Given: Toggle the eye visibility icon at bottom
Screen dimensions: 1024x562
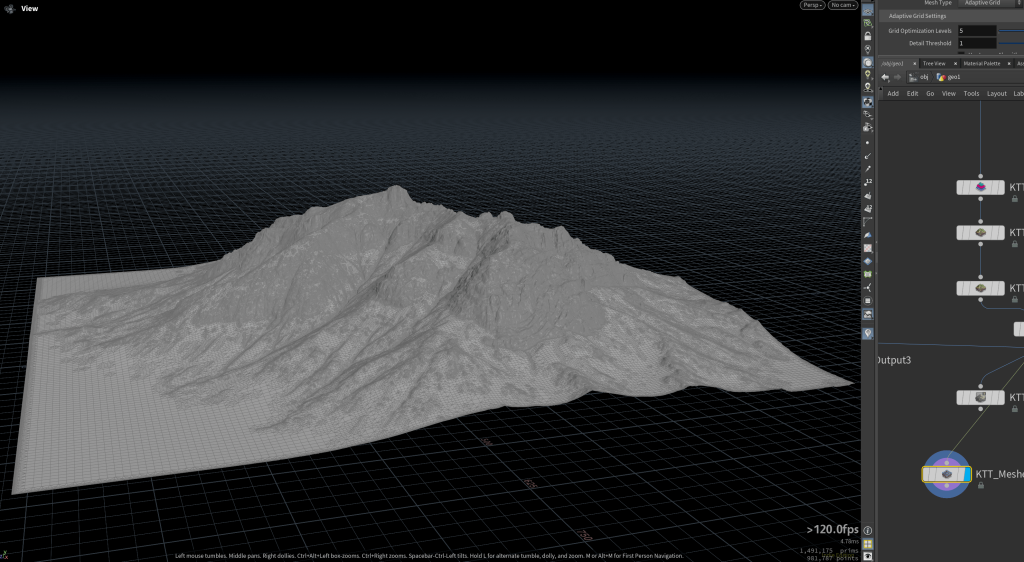Looking at the screenshot, I should click(867, 555).
